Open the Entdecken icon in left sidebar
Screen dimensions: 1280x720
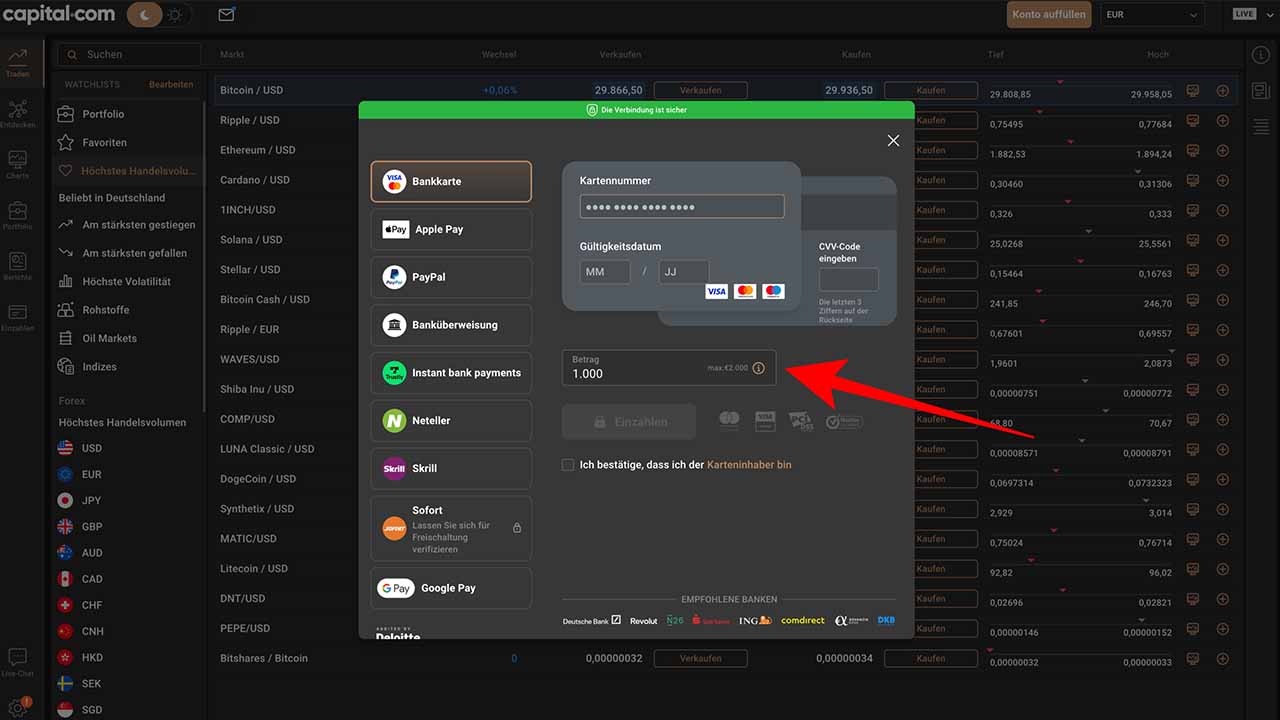click(x=17, y=113)
